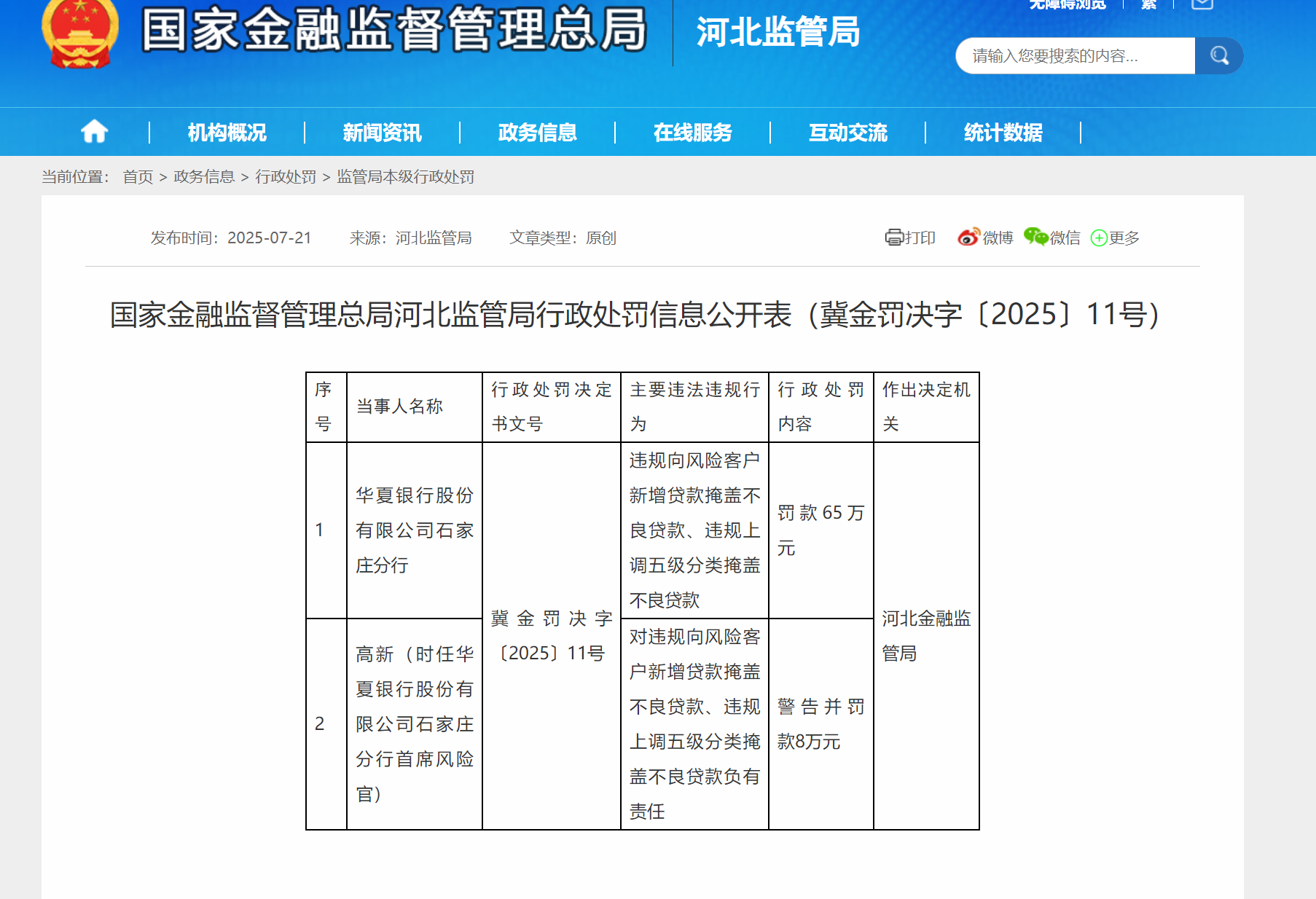The image size is (1316, 899).
Task: Click 行政处罚 in the breadcrumb
Action: 286,177
